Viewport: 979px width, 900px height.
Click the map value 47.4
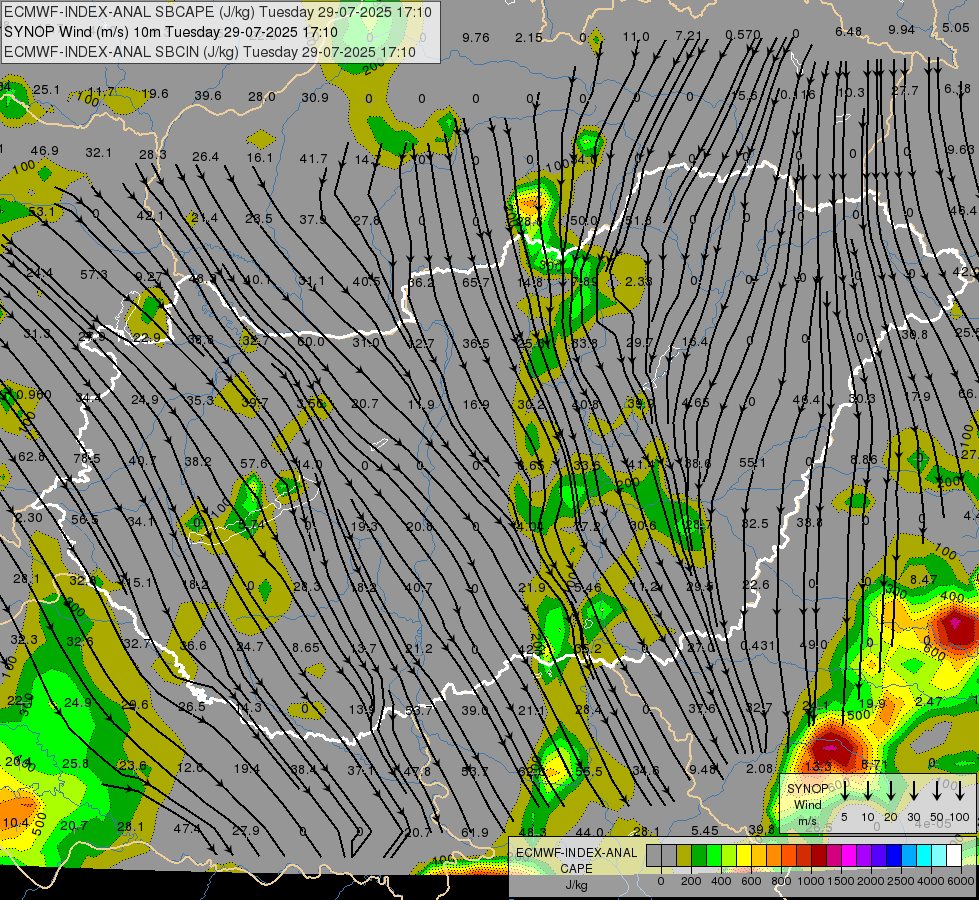pyautogui.click(x=187, y=828)
